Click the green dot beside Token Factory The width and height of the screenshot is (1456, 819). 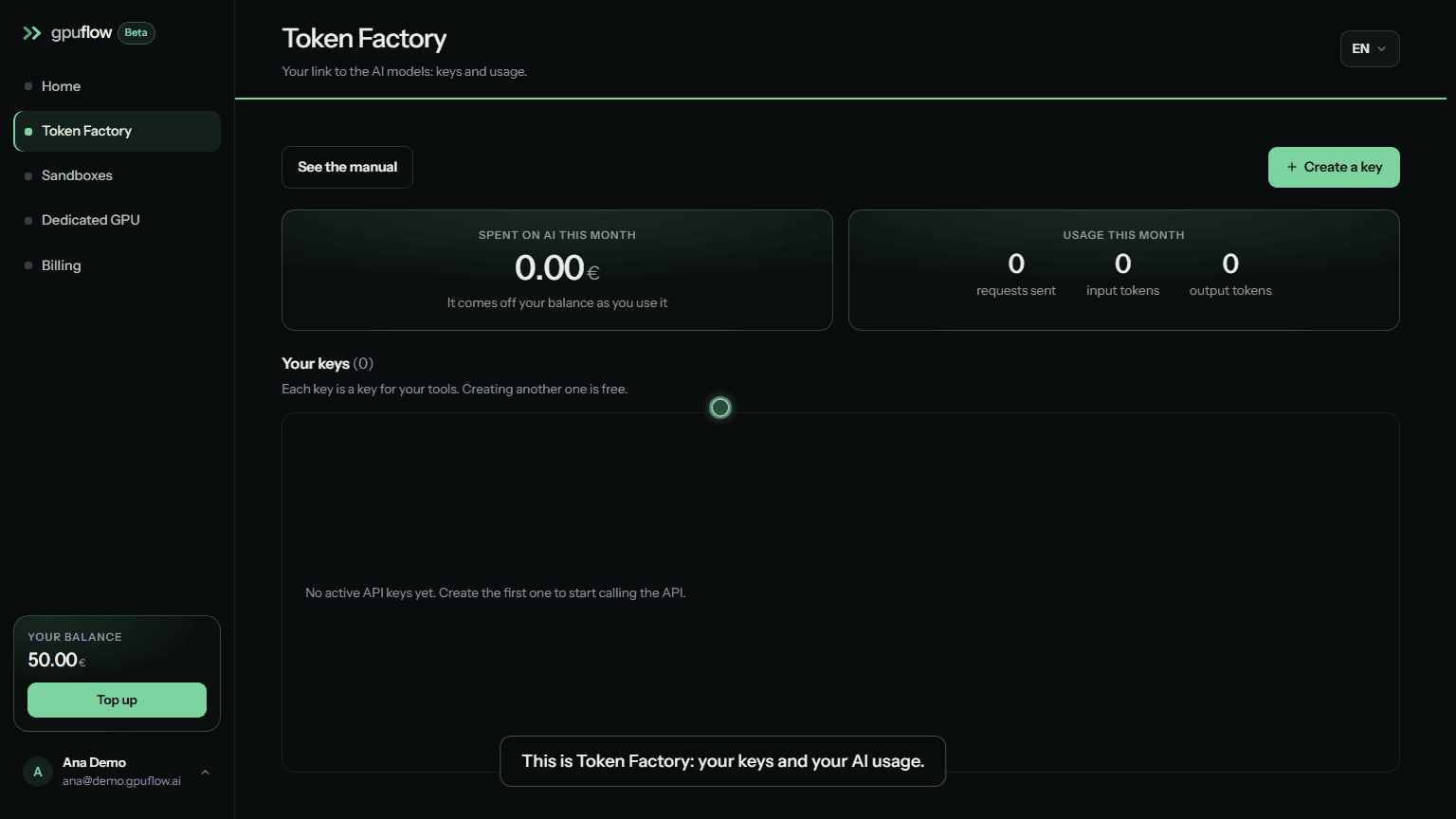click(x=28, y=132)
